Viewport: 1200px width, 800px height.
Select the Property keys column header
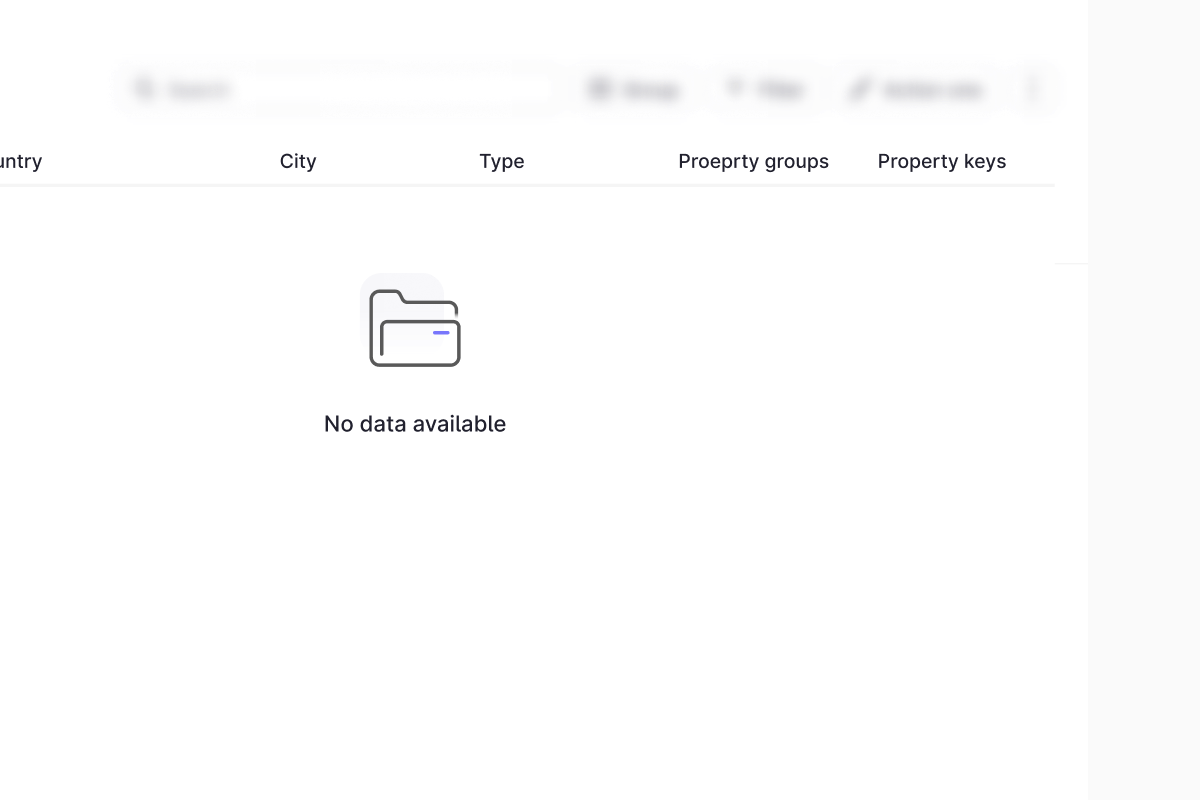[941, 161]
